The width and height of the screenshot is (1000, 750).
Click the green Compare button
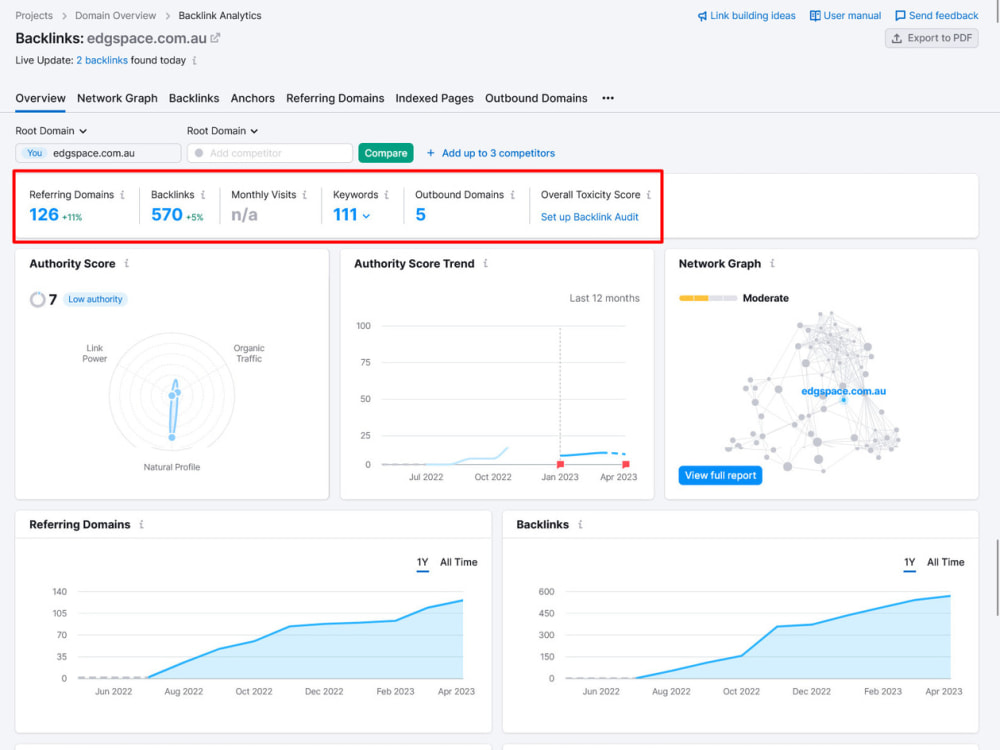(x=386, y=153)
